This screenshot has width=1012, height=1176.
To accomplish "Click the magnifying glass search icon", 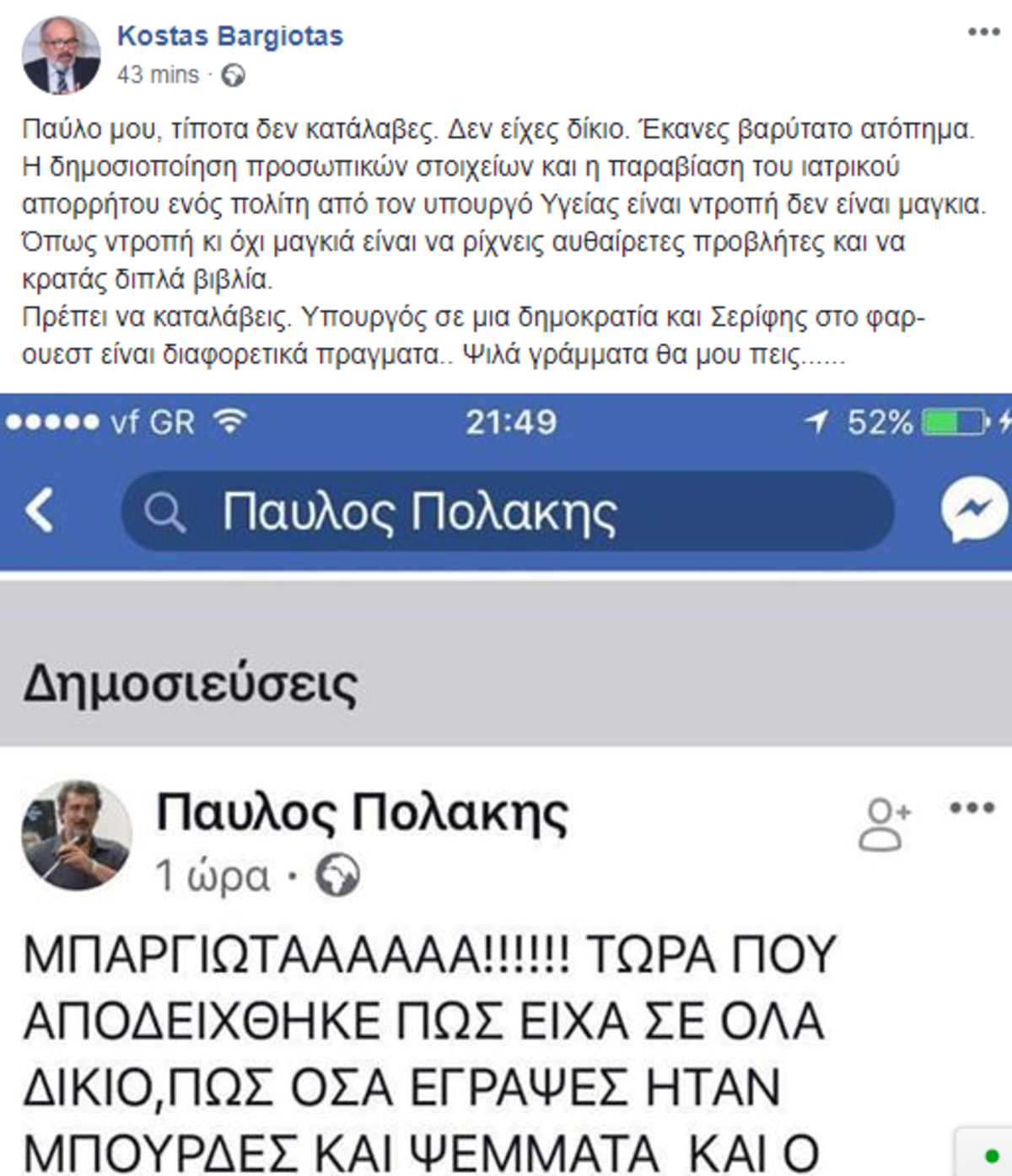I will (164, 512).
